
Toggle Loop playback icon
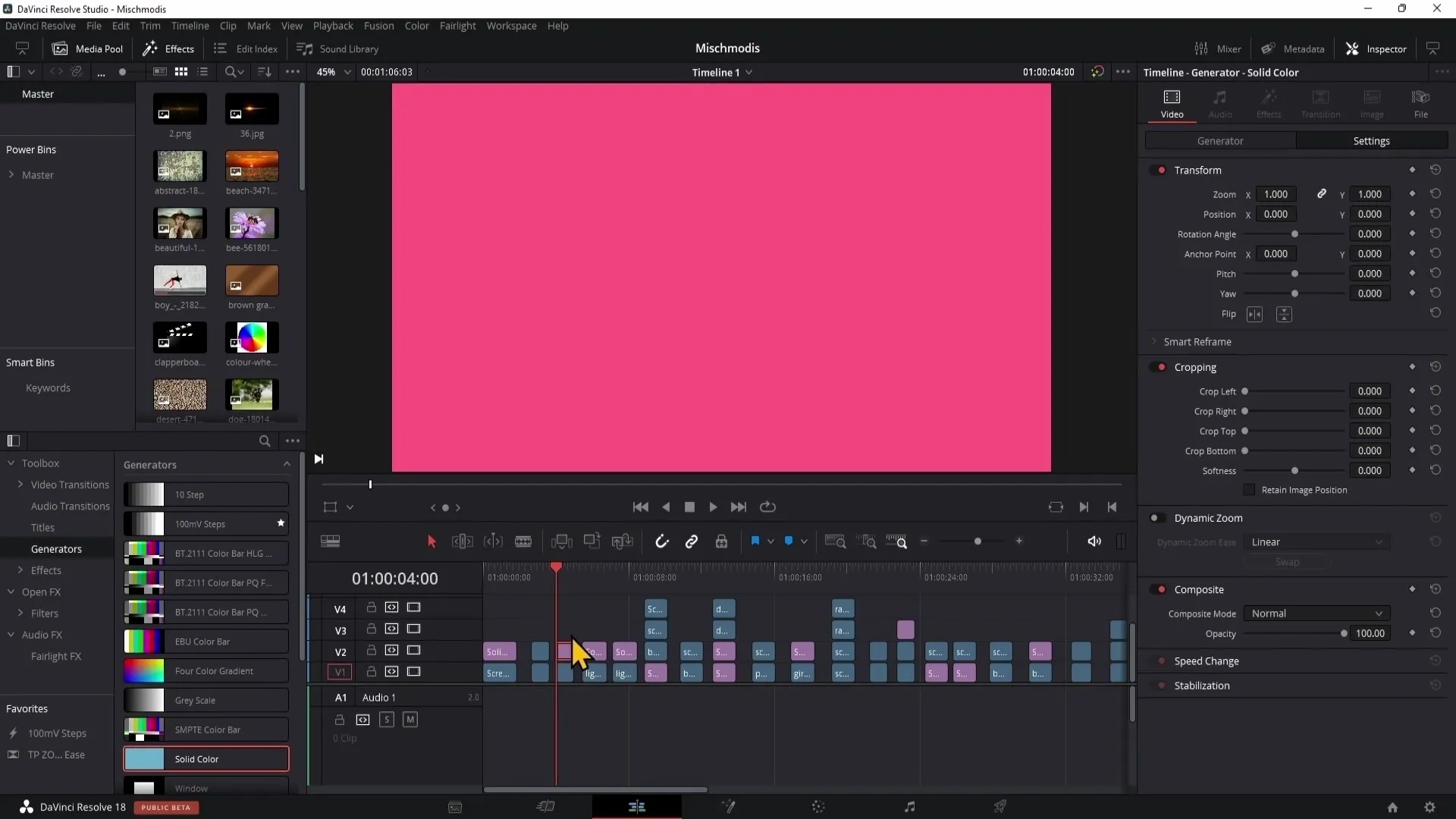pos(767,507)
